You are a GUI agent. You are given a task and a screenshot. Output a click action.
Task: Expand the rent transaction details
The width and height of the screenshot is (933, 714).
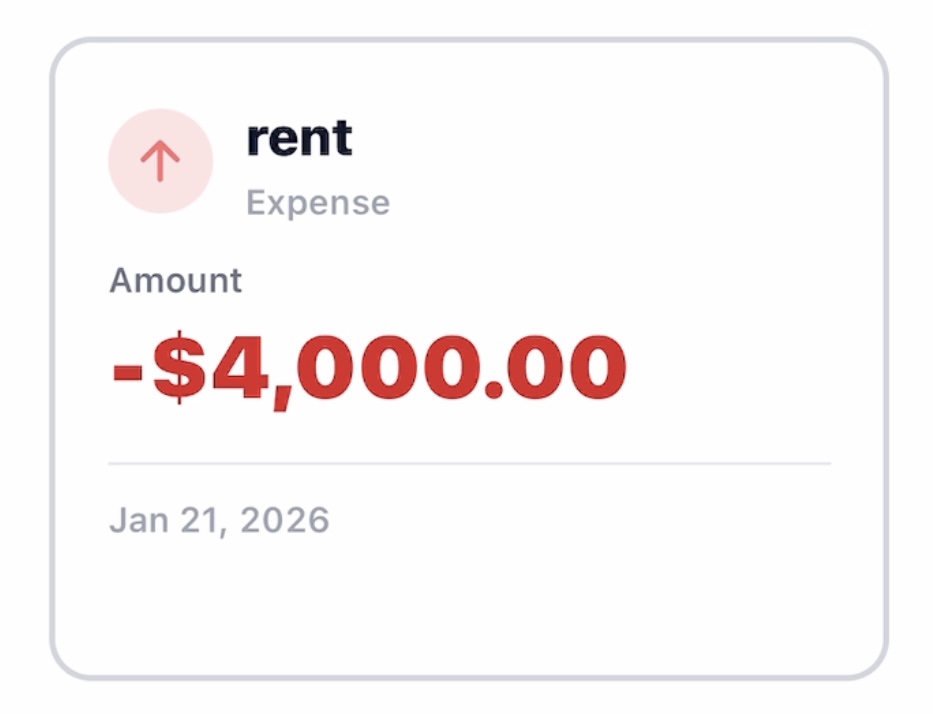[299, 138]
